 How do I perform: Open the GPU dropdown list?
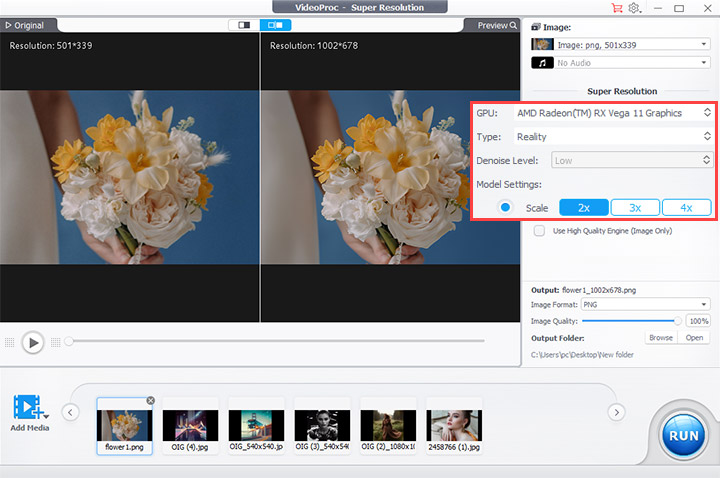tap(611, 113)
